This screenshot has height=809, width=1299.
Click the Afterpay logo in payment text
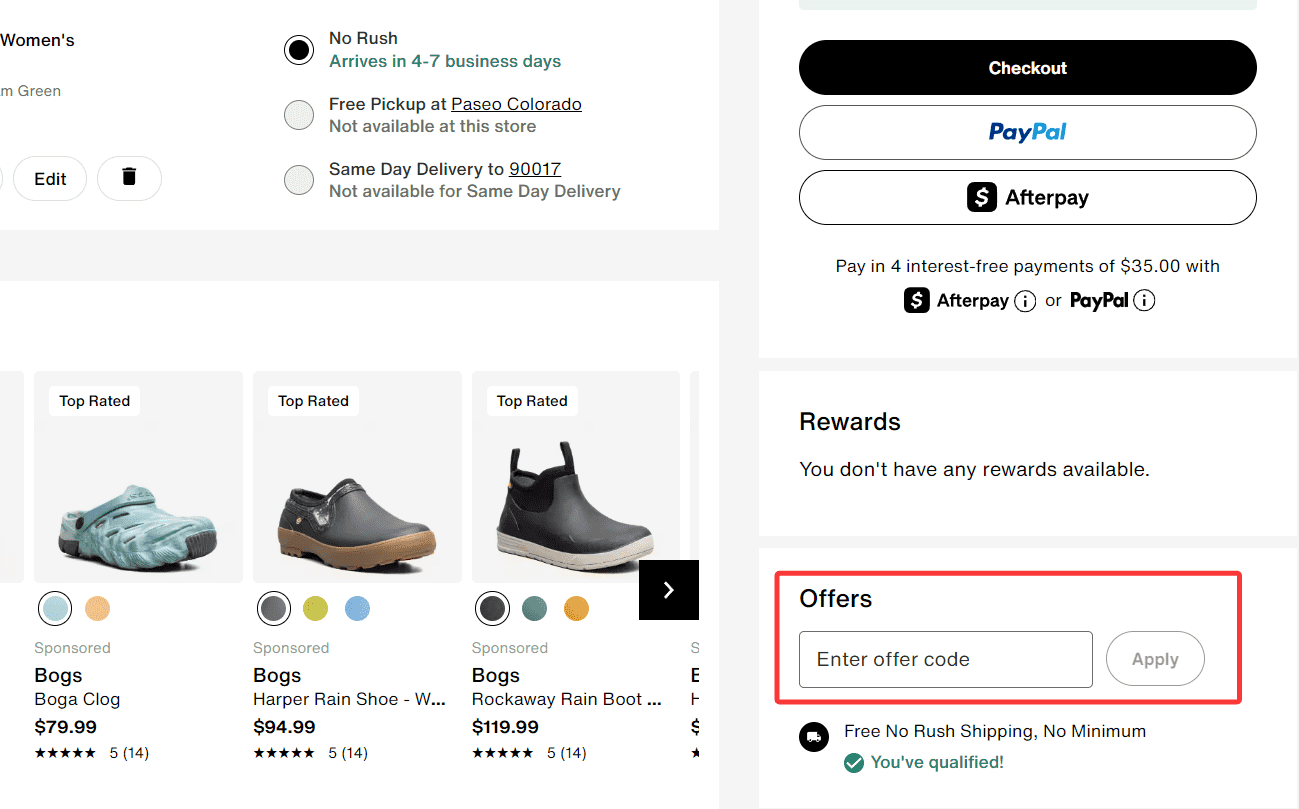click(x=956, y=300)
